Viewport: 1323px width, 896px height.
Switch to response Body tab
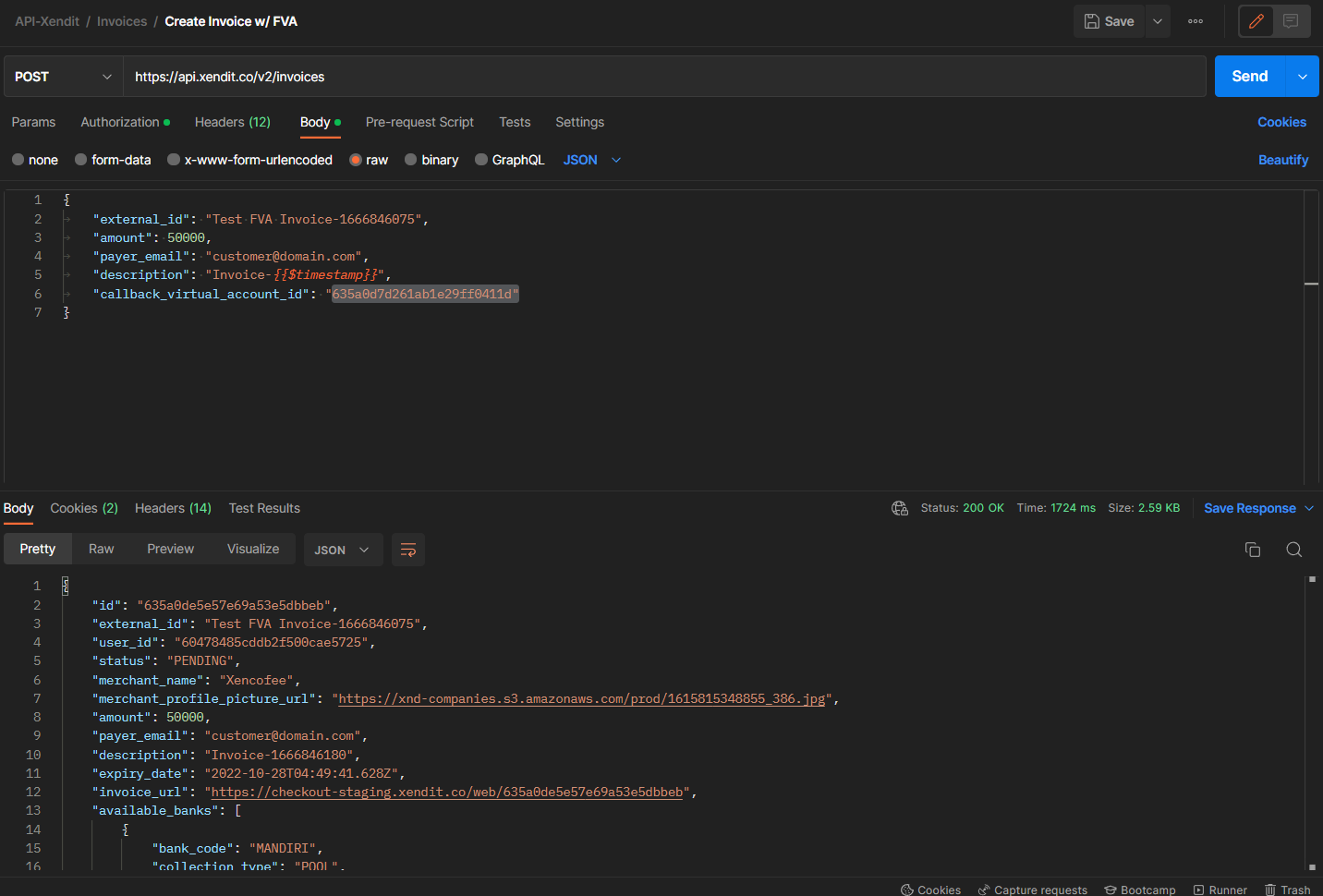[x=18, y=508]
